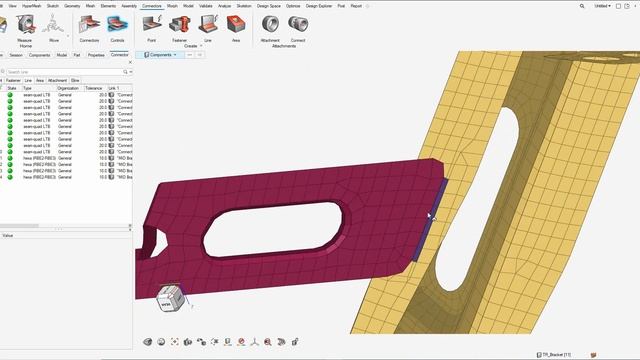The width and height of the screenshot is (640, 360).
Task: Click the search icon in the connector browser
Action: [x=125, y=72]
